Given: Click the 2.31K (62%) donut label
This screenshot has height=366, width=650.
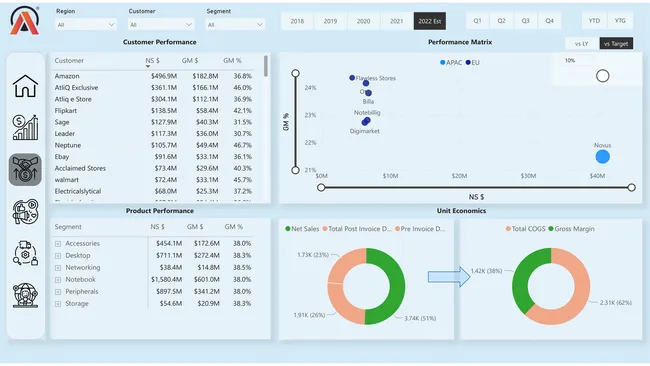Looking at the screenshot, I should (x=616, y=303).
